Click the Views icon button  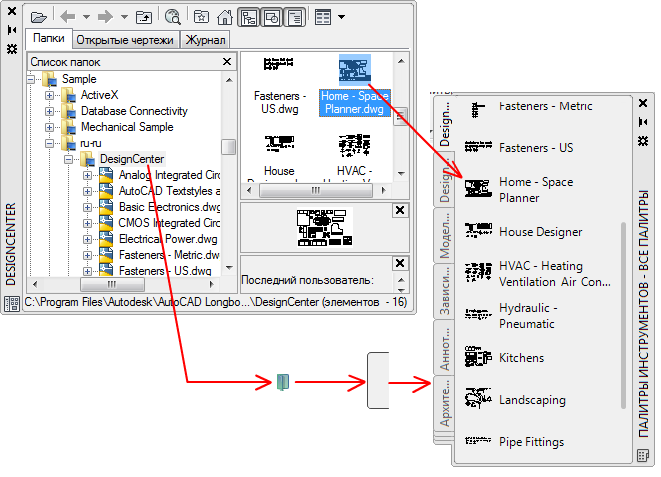point(323,17)
